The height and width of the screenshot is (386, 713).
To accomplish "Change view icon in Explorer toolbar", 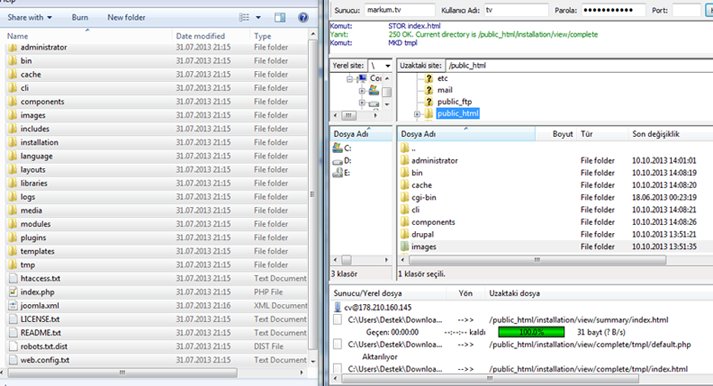I will 244,17.
